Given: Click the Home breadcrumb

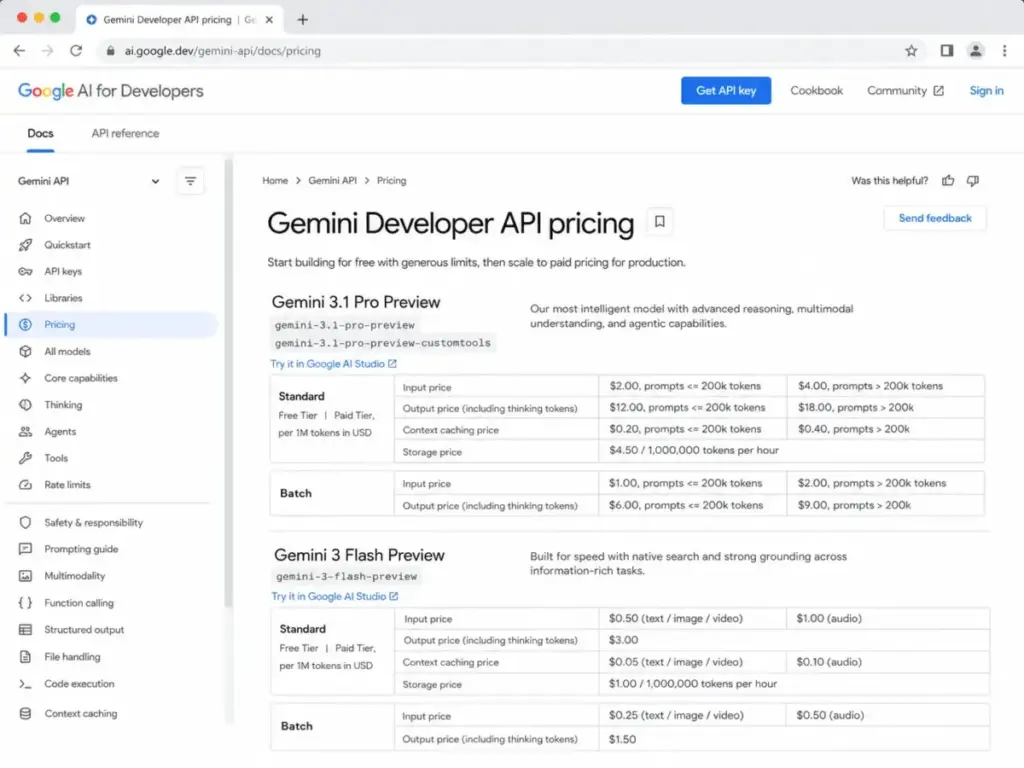Looking at the screenshot, I should (275, 180).
